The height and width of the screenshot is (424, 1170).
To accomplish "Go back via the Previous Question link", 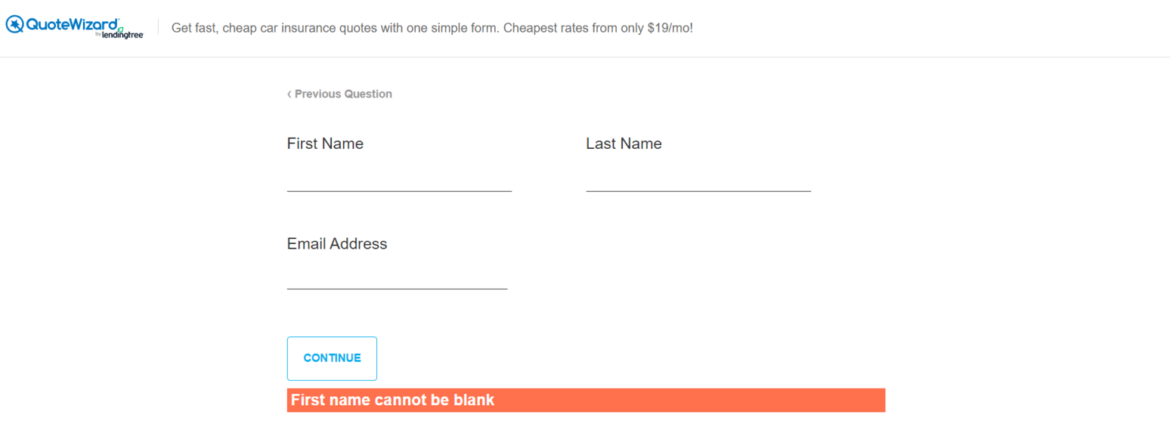I will (343, 94).
